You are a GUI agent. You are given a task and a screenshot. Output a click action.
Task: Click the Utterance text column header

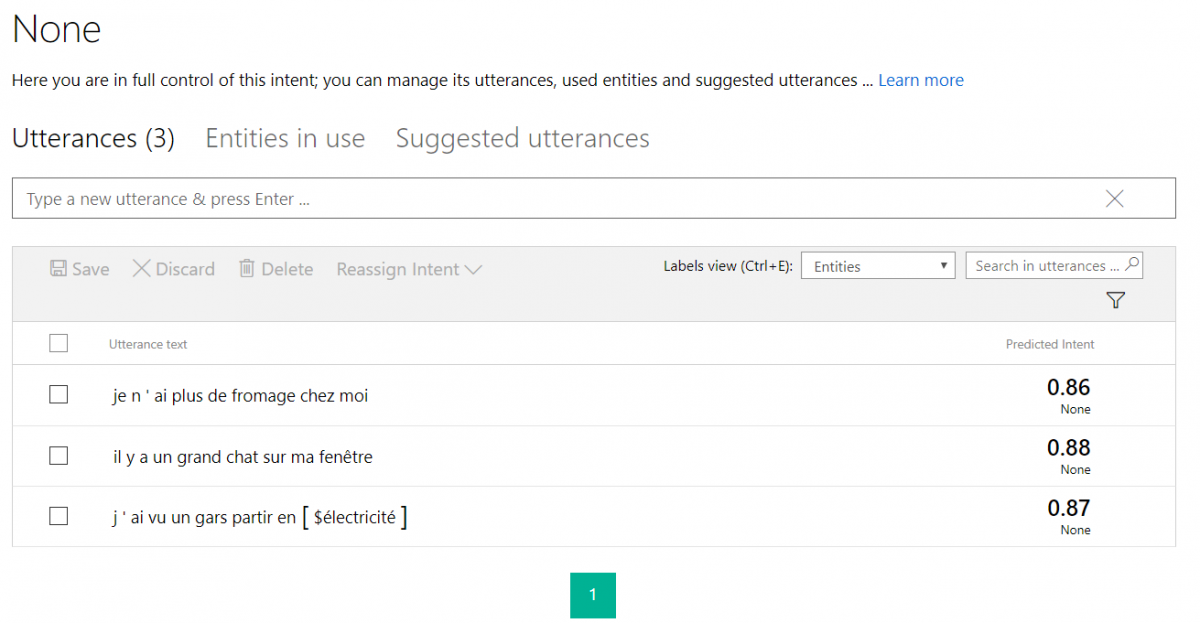(x=148, y=344)
